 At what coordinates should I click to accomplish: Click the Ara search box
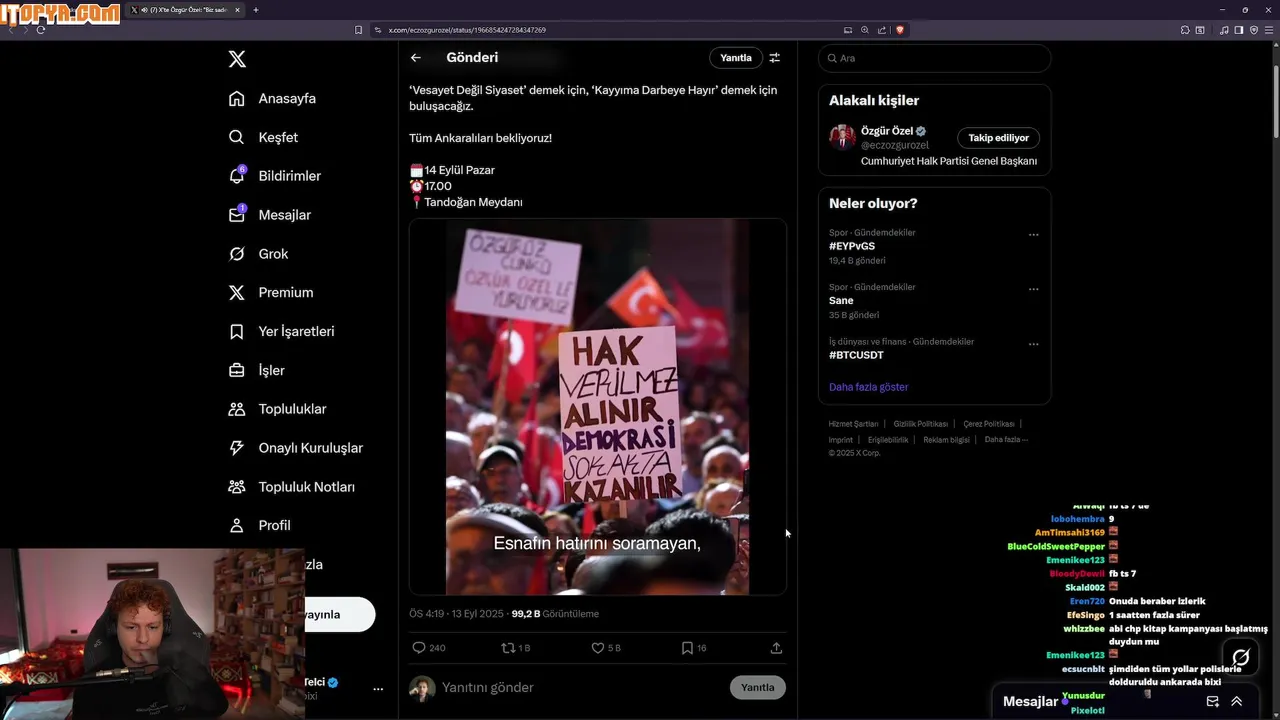click(935, 58)
